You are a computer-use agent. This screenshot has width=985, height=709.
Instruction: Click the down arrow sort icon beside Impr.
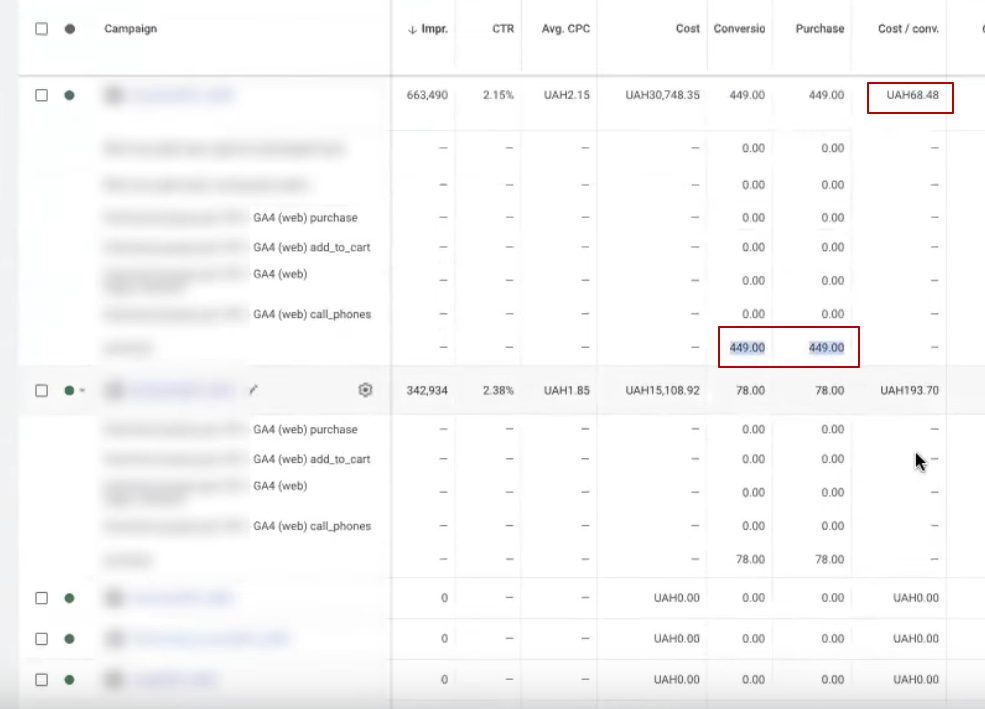tap(411, 30)
